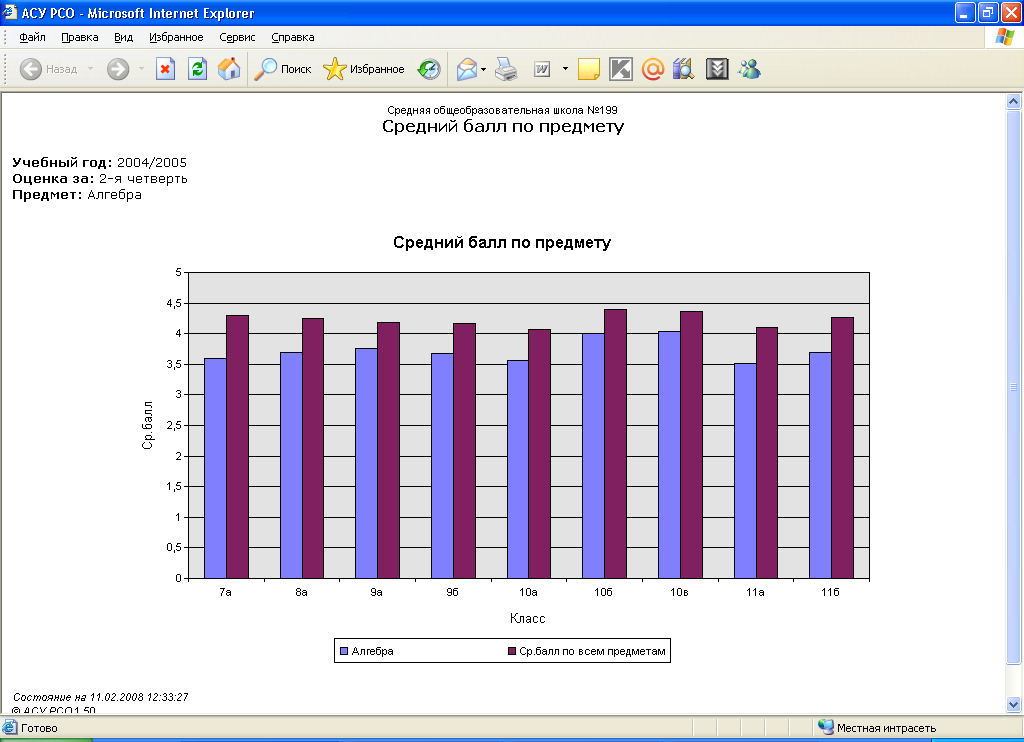Open the History (journal) icon
Viewport: 1024px width, 742px height.
tap(429, 69)
